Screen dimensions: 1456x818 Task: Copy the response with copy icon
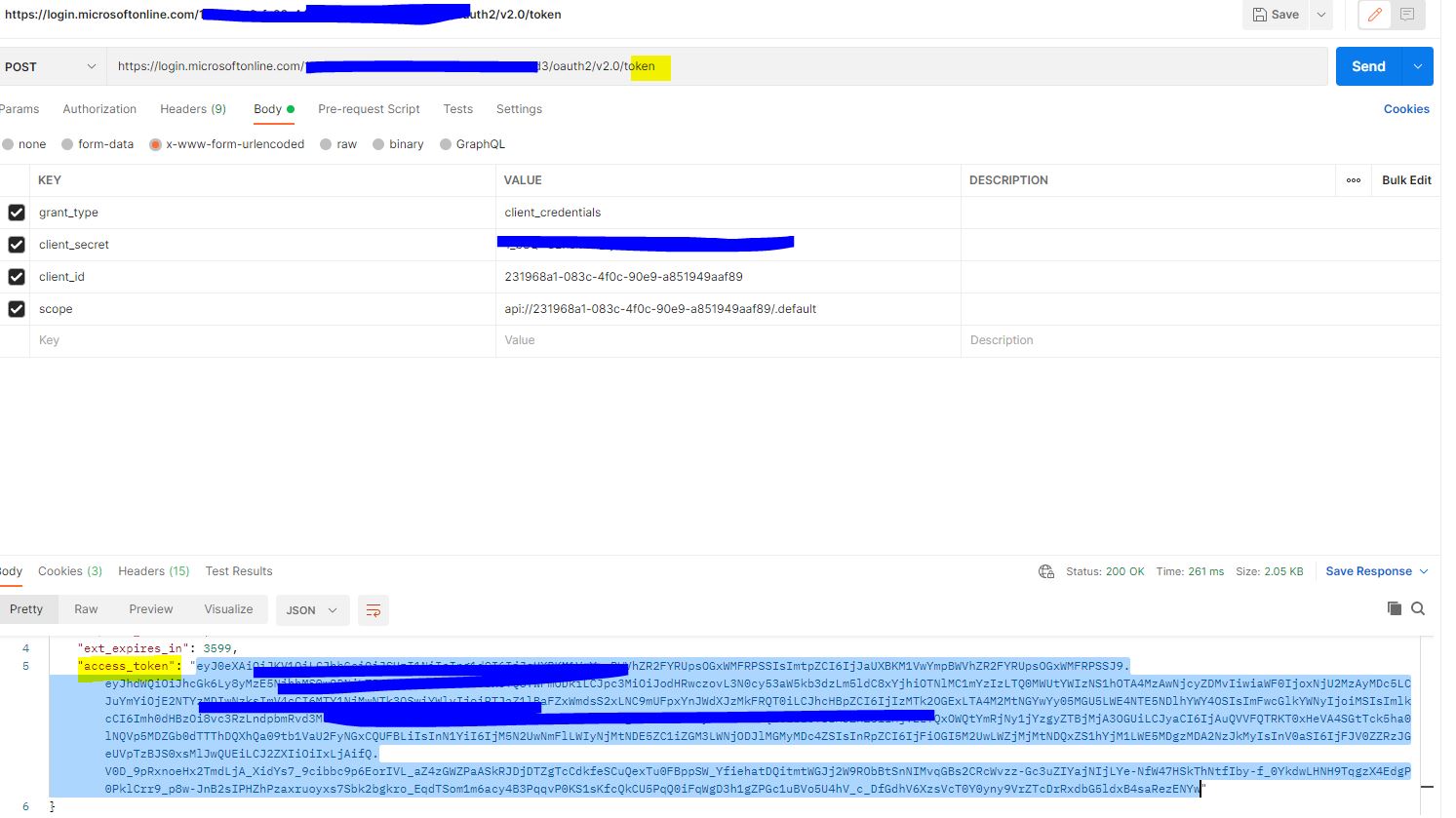click(x=1395, y=608)
